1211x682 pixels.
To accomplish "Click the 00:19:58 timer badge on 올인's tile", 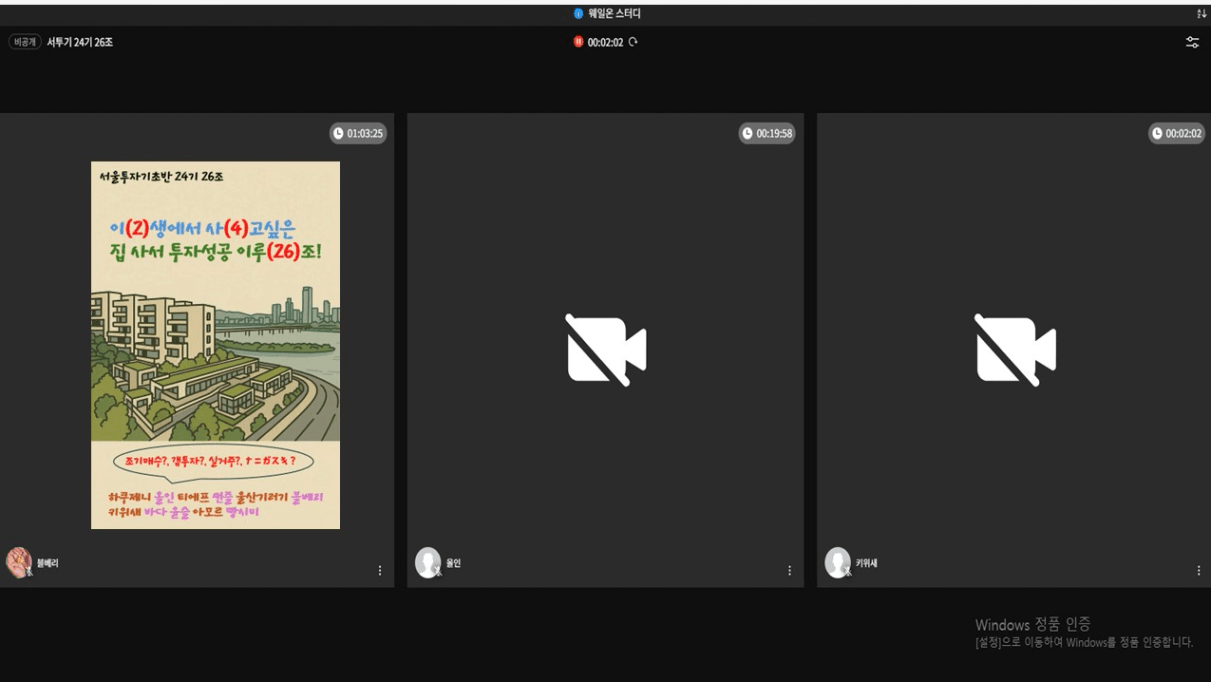I will click(x=767, y=133).
